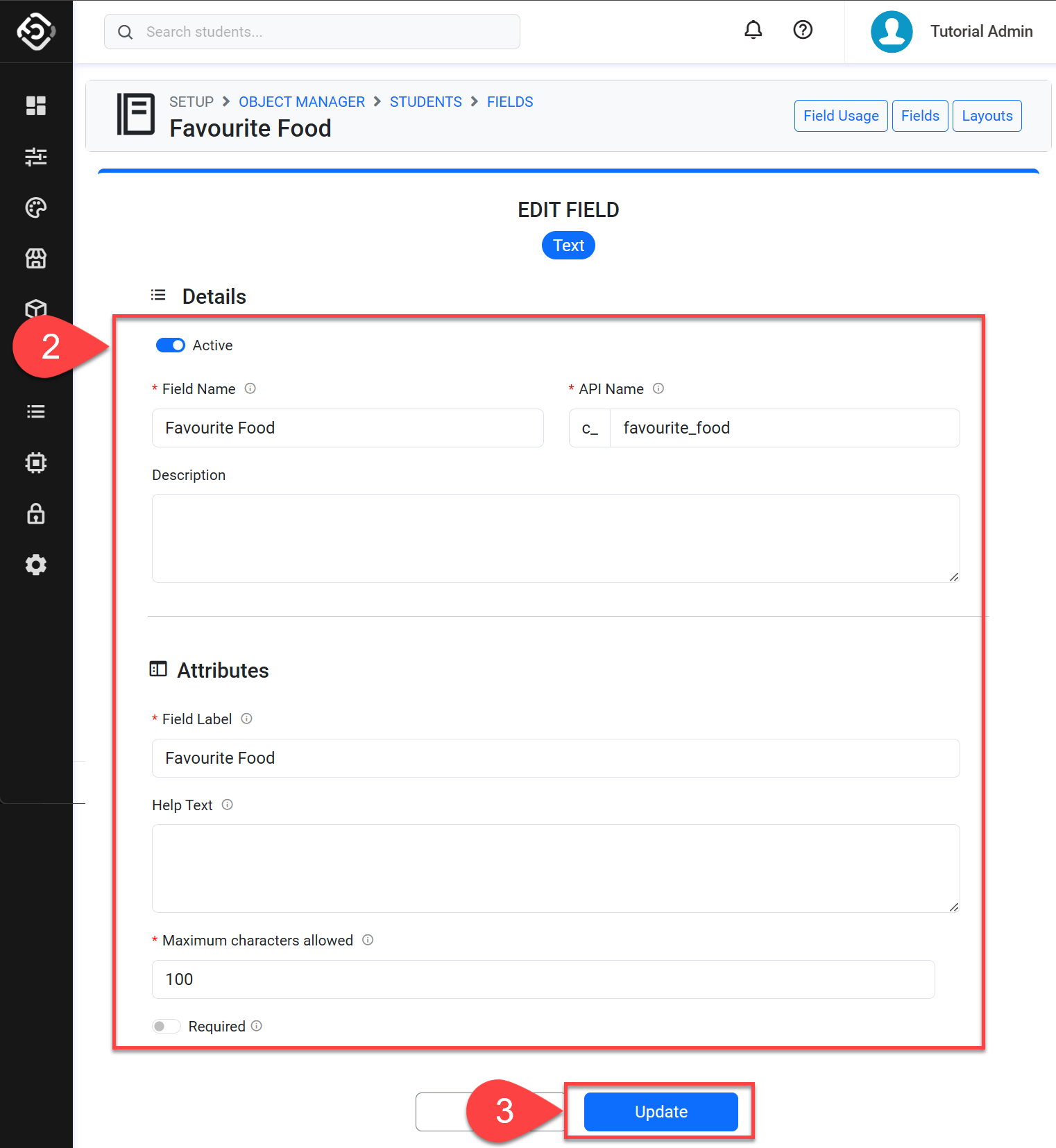Click the notification bell icon
The height and width of the screenshot is (1148, 1056).
point(753,31)
